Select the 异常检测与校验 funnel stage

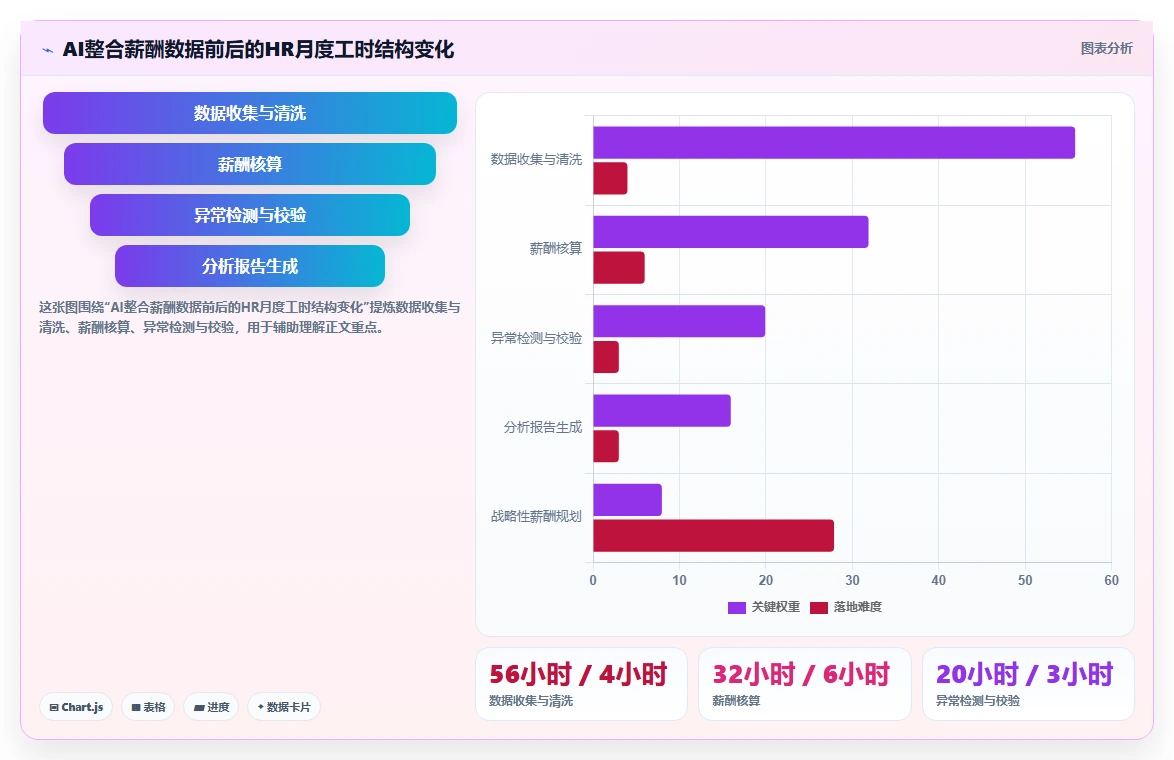pos(250,215)
